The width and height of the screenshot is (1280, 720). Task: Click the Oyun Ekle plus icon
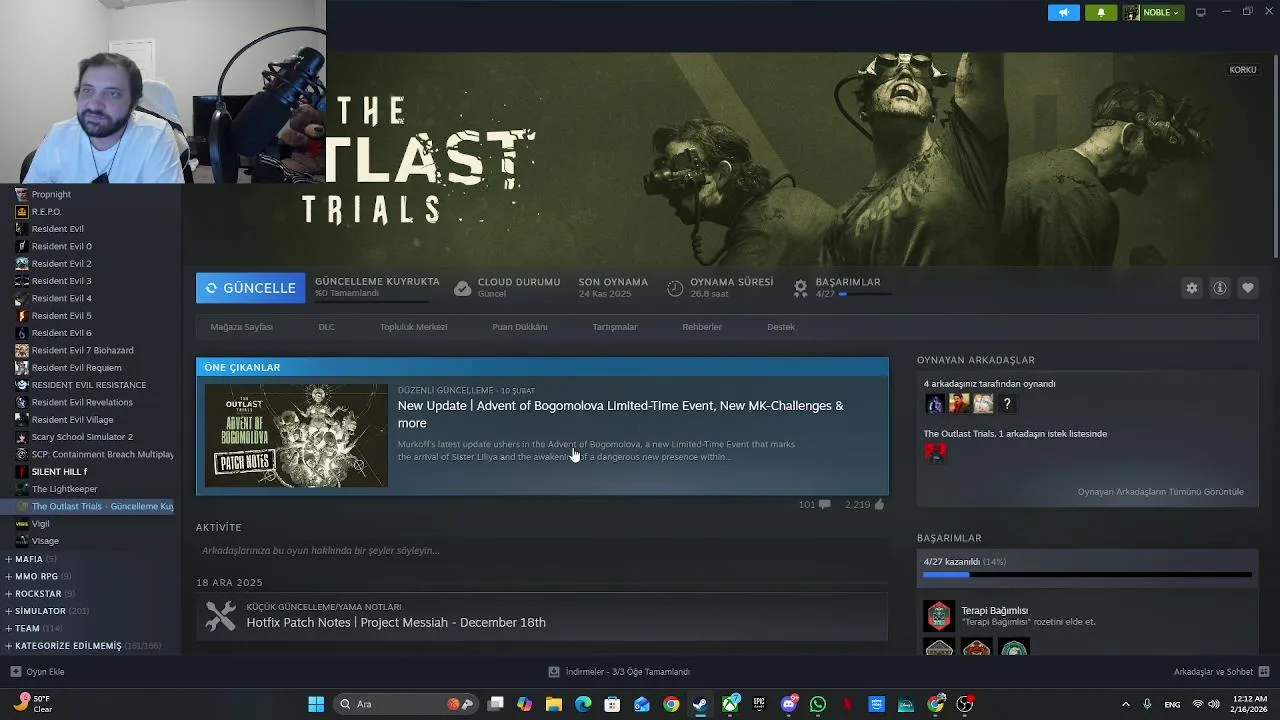pyautogui.click(x=15, y=672)
